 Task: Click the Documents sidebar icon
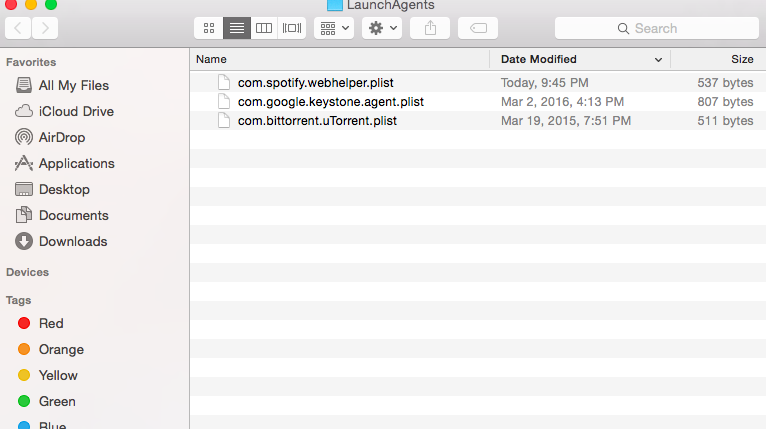(x=23, y=214)
